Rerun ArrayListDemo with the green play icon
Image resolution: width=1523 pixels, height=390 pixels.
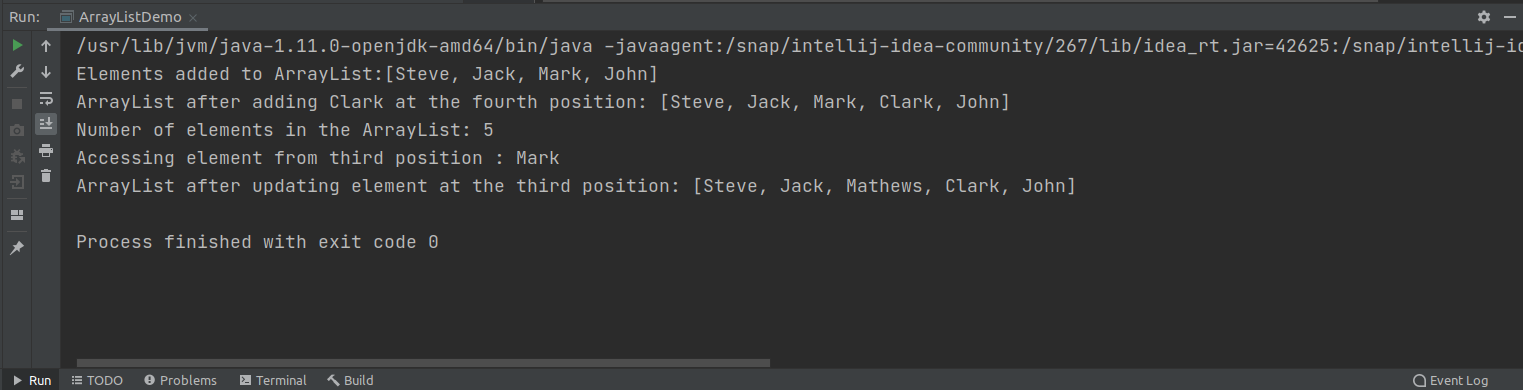tap(17, 46)
